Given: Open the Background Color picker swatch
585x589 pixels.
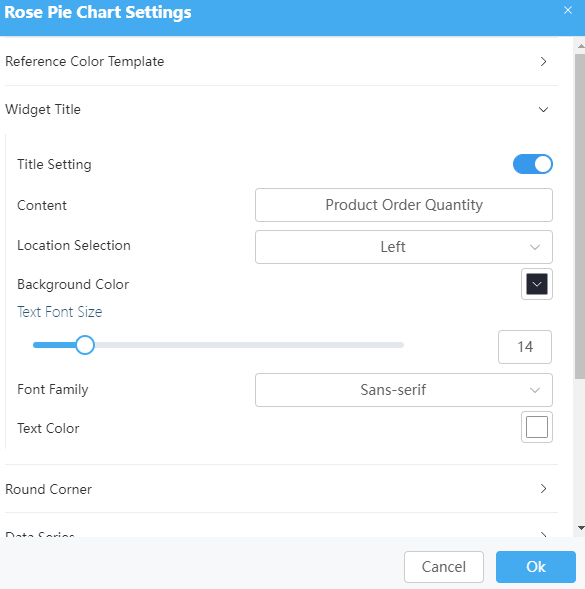Looking at the screenshot, I should pos(537,284).
